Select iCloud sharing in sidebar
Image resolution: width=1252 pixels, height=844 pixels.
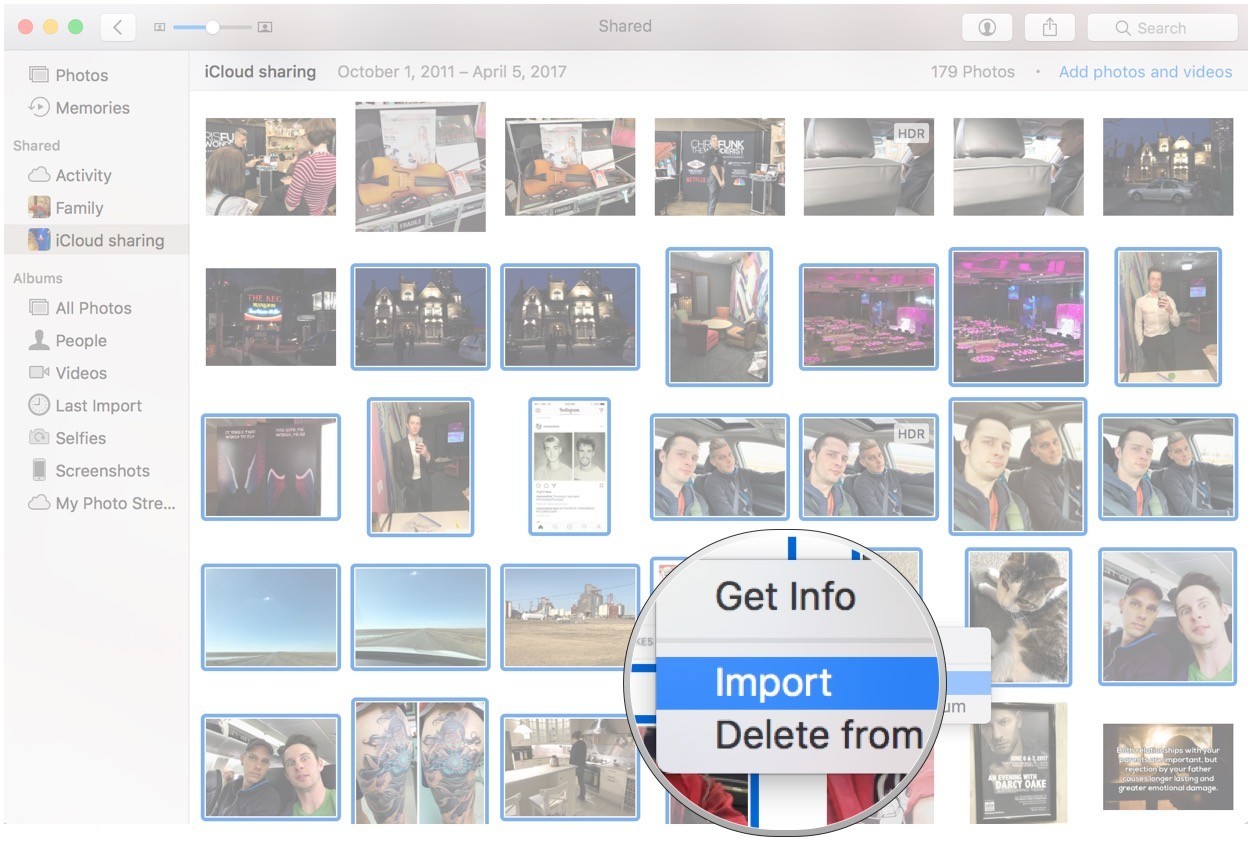pyautogui.click(x=95, y=240)
